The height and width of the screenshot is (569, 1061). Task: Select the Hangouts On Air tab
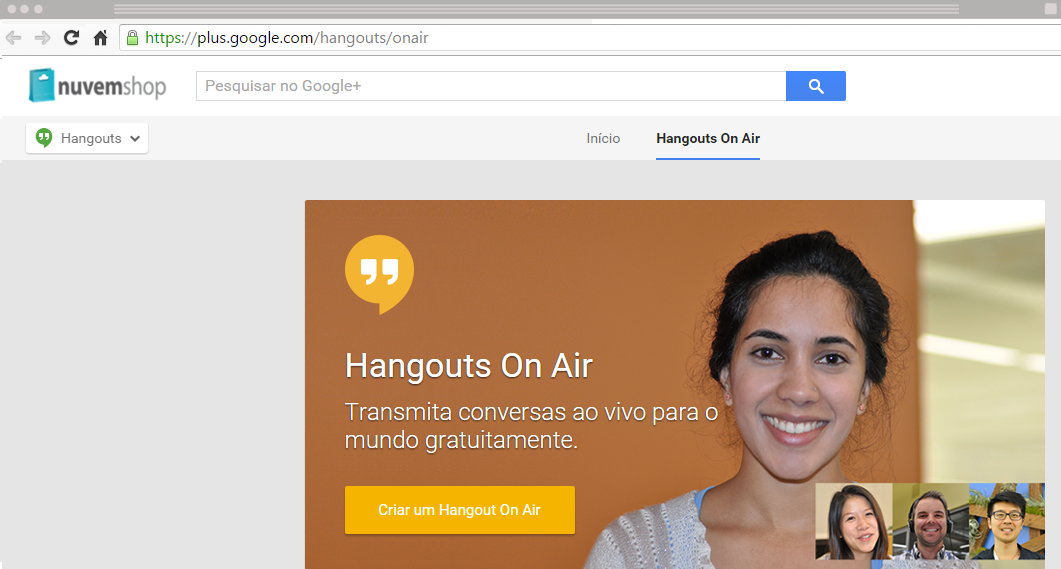click(708, 138)
